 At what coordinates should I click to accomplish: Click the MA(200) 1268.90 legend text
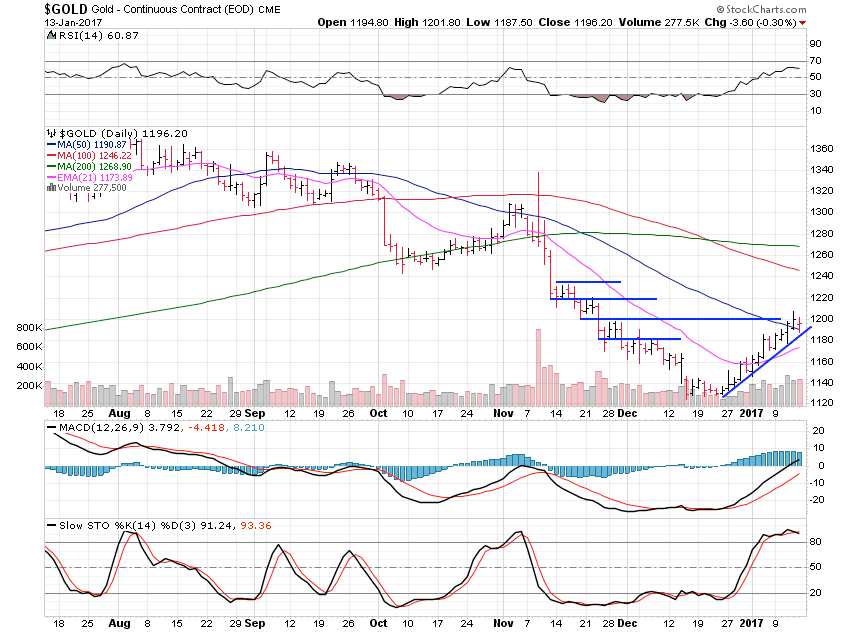coord(94,166)
